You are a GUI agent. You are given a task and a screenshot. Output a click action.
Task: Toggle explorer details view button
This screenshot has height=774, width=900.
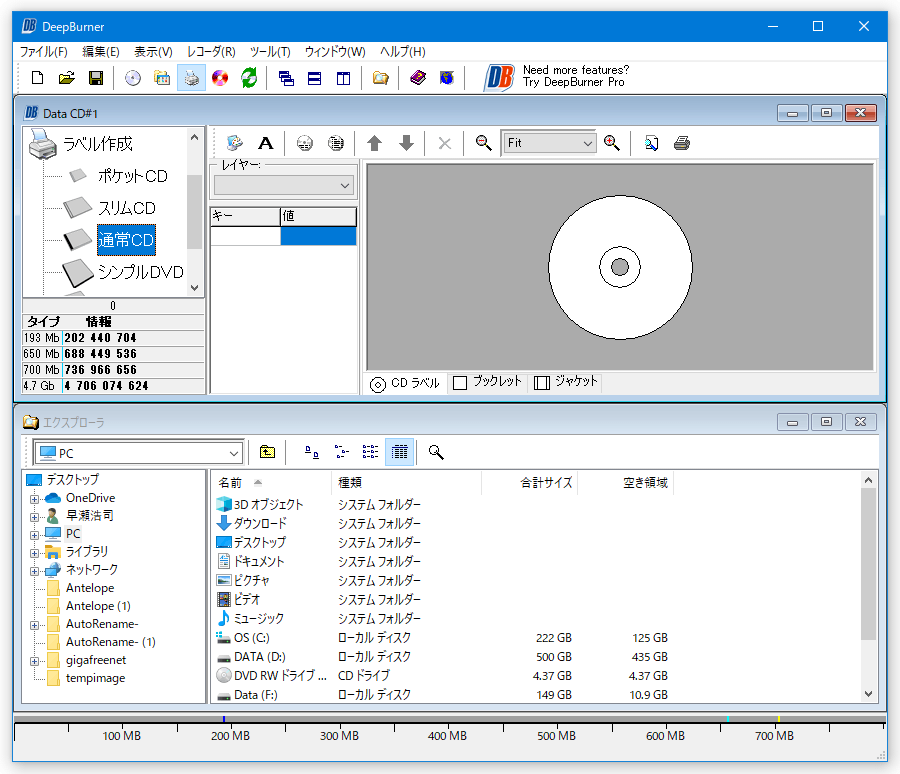pos(399,452)
